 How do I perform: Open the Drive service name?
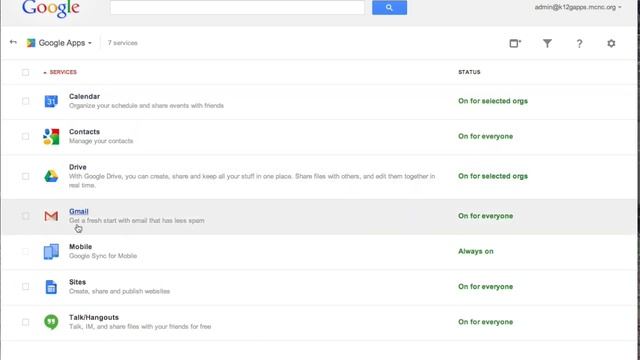pos(78,167)
